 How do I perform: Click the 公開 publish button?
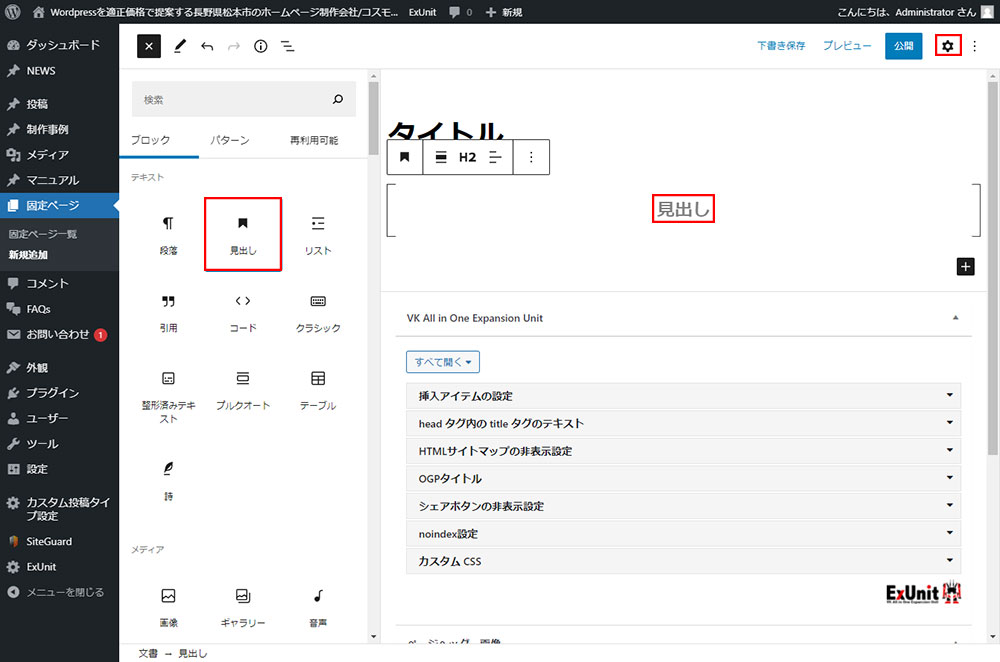coord(903,46)
